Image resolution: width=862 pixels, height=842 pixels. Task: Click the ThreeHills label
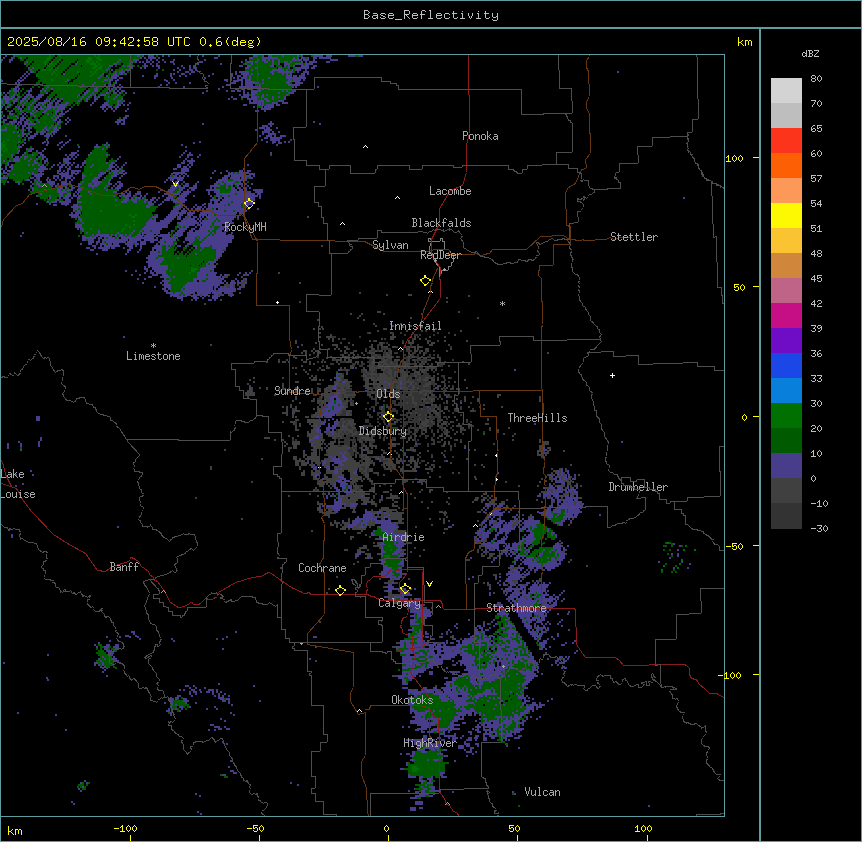(537, 418)
